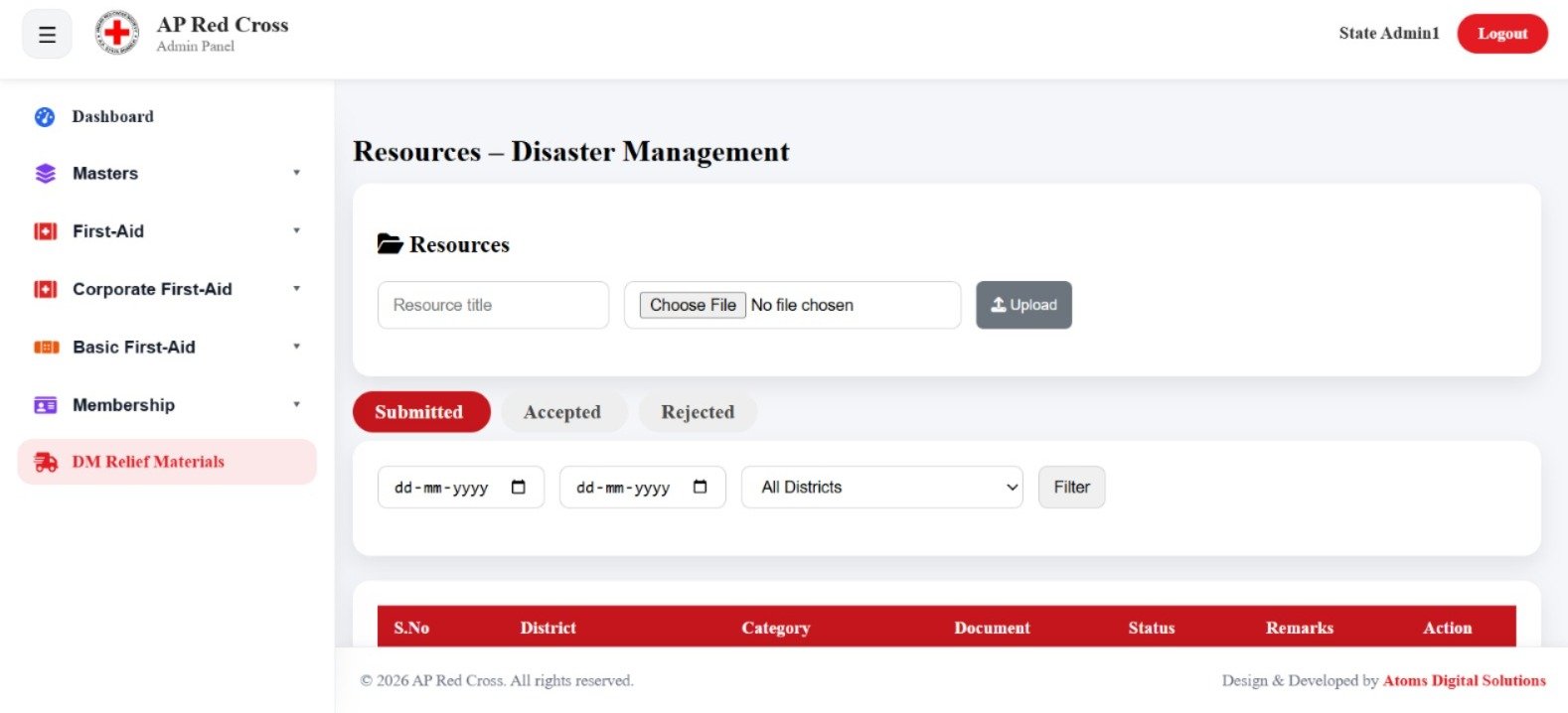The height and width of the screenshot is (713, 1568).
Task: Click the second dd-mm-yyyy date field
Action: [643, 487]
